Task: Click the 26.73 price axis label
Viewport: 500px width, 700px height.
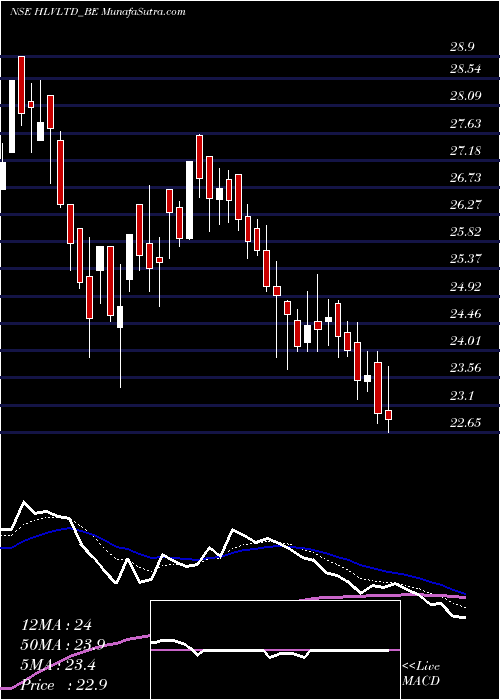Action: (x=466, y=178)
